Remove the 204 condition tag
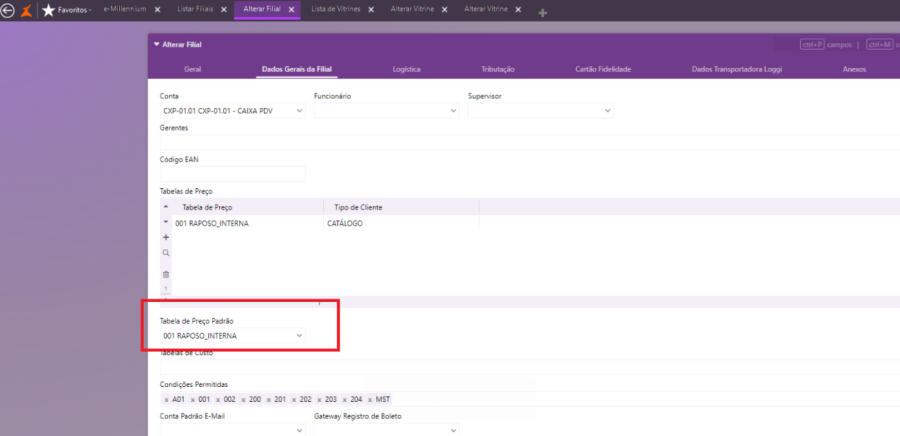This screenshot has height=436, width=900. (x=344, y=400)
